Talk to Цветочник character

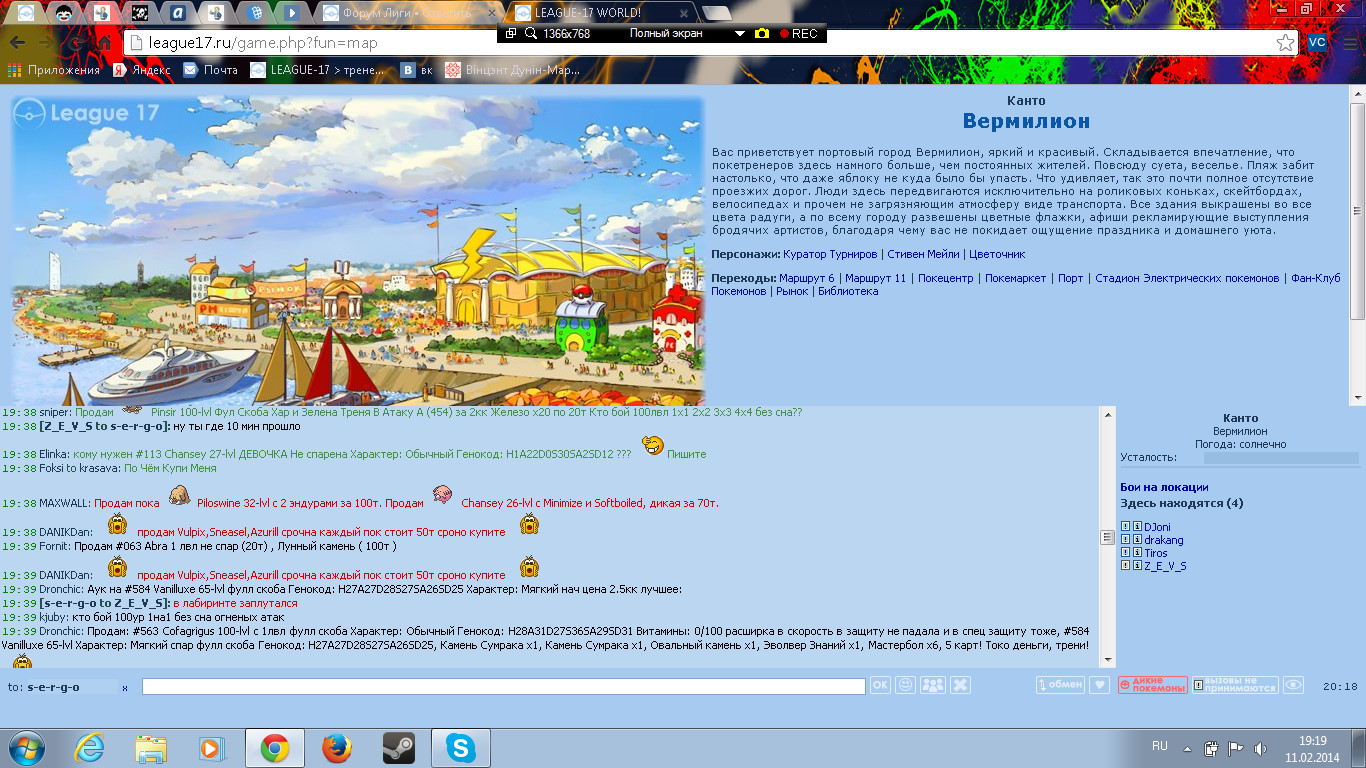point(997,254)
